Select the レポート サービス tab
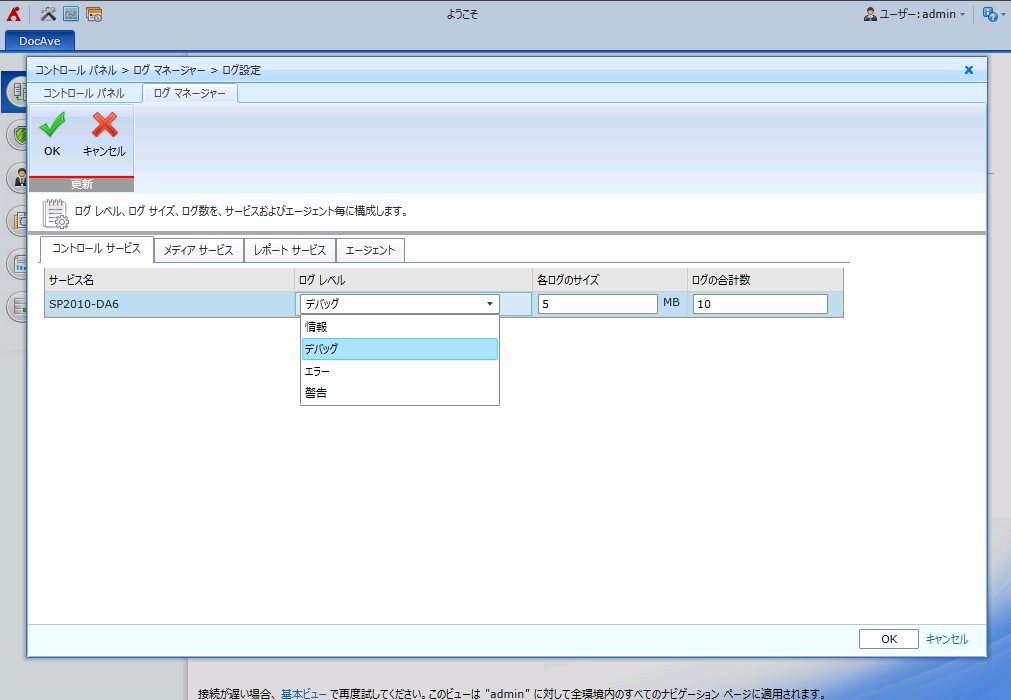Viewport: 1011px width, 700px height. coord(290,250)
